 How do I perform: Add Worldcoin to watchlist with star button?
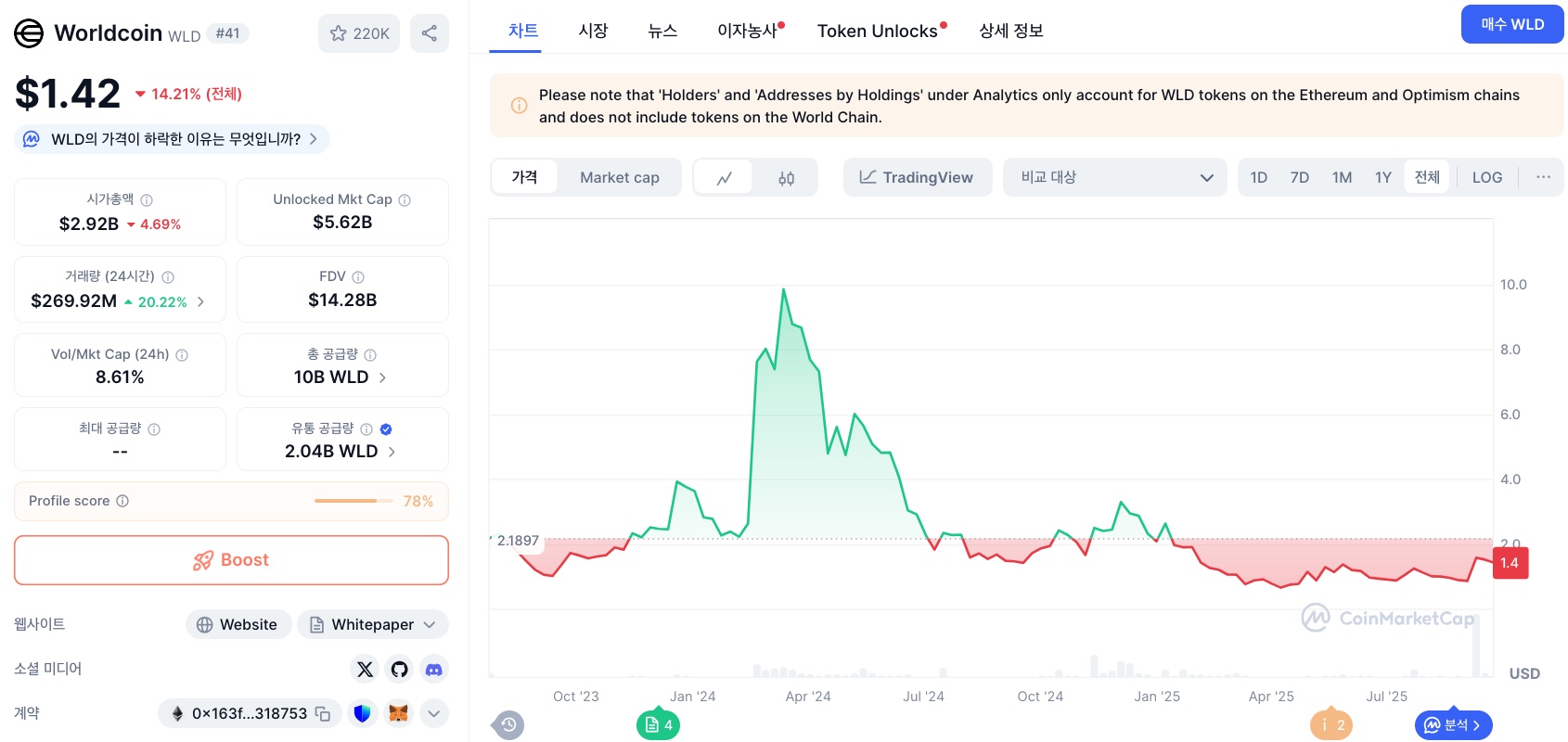click(359, 33)
